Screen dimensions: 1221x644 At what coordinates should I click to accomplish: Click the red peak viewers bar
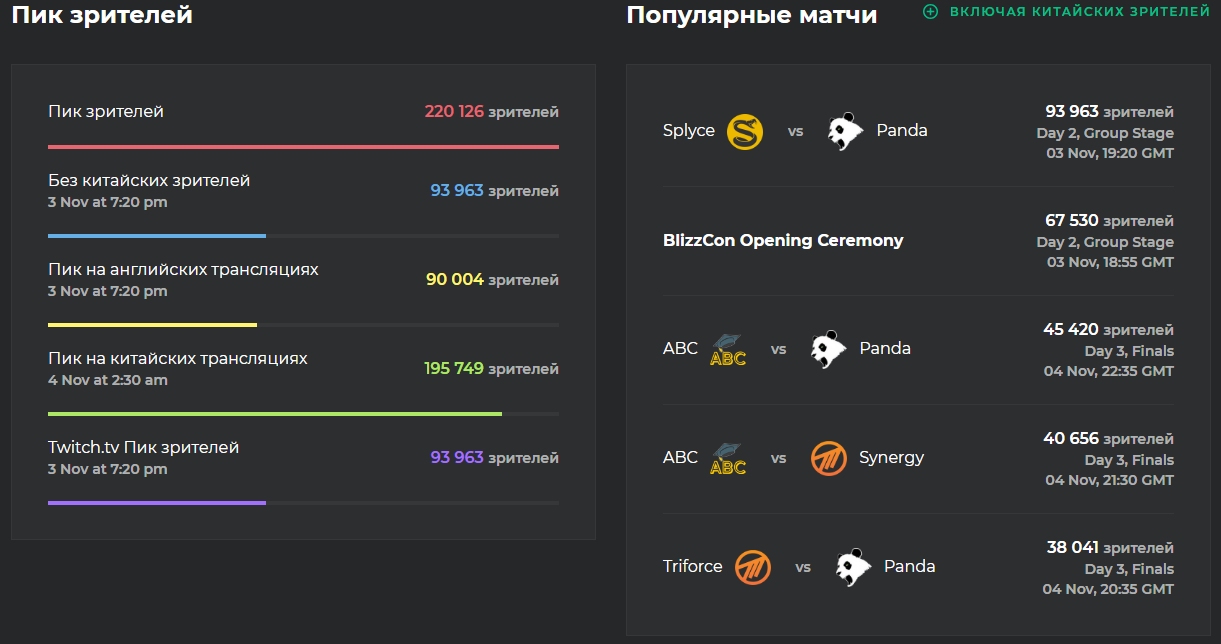pyautogui.click(x=303, y=147)
